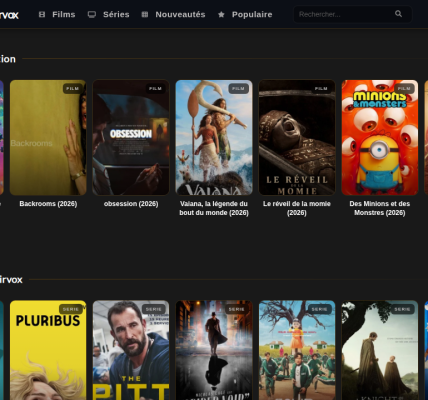Click the film icon beside Films
The width and height of the screenshot is (428, 400).
[x=42, y=14]
